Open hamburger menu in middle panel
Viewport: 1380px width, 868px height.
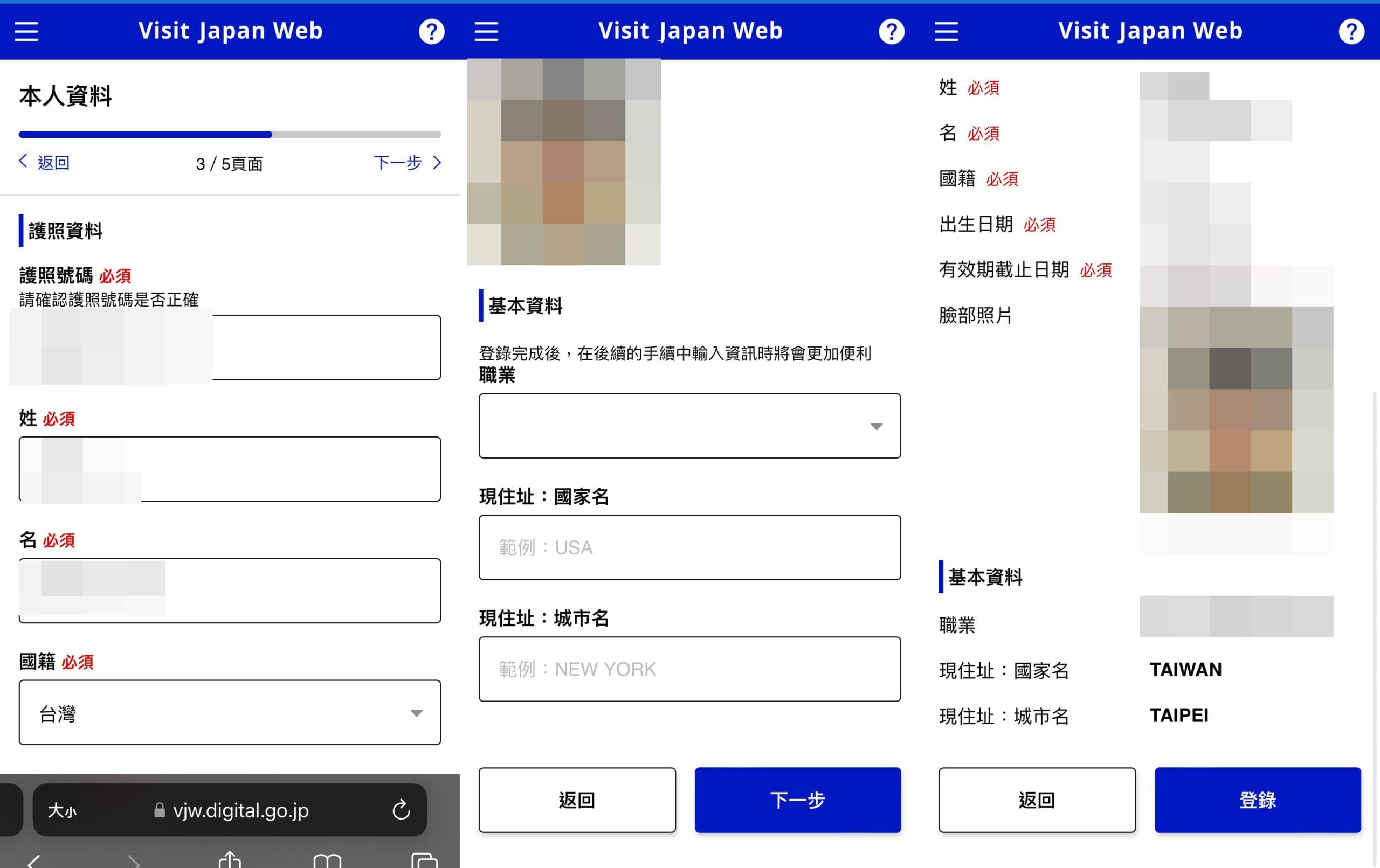pyautogui.click(x=486, y=31)
